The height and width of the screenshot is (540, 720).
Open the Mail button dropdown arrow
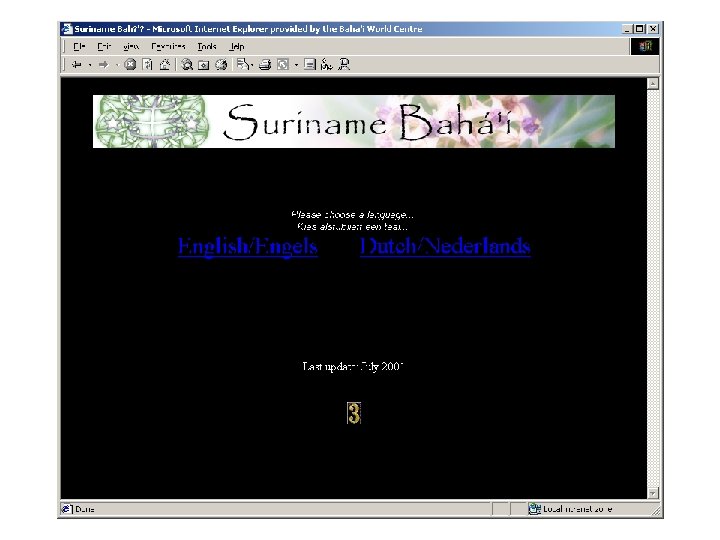coord(252,65)
